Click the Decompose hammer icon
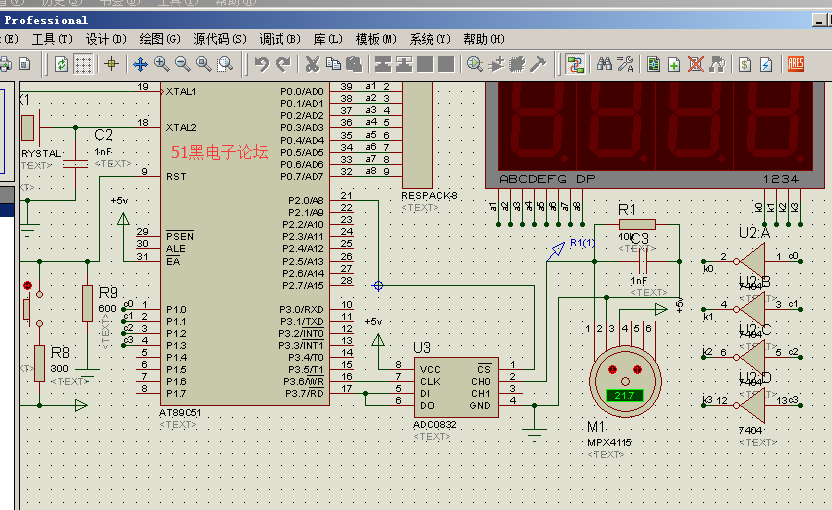This screenshot has height=510, width=832. [x=538, y=64]
